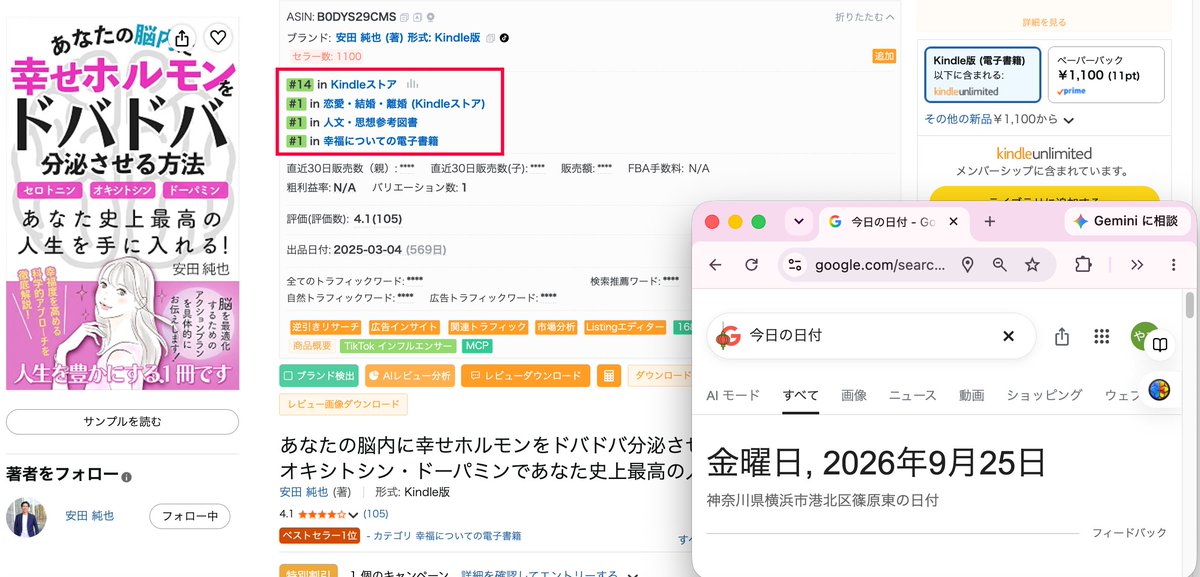Open the sales rank chart bars icon
The image size is (1200, 577).
412,85
